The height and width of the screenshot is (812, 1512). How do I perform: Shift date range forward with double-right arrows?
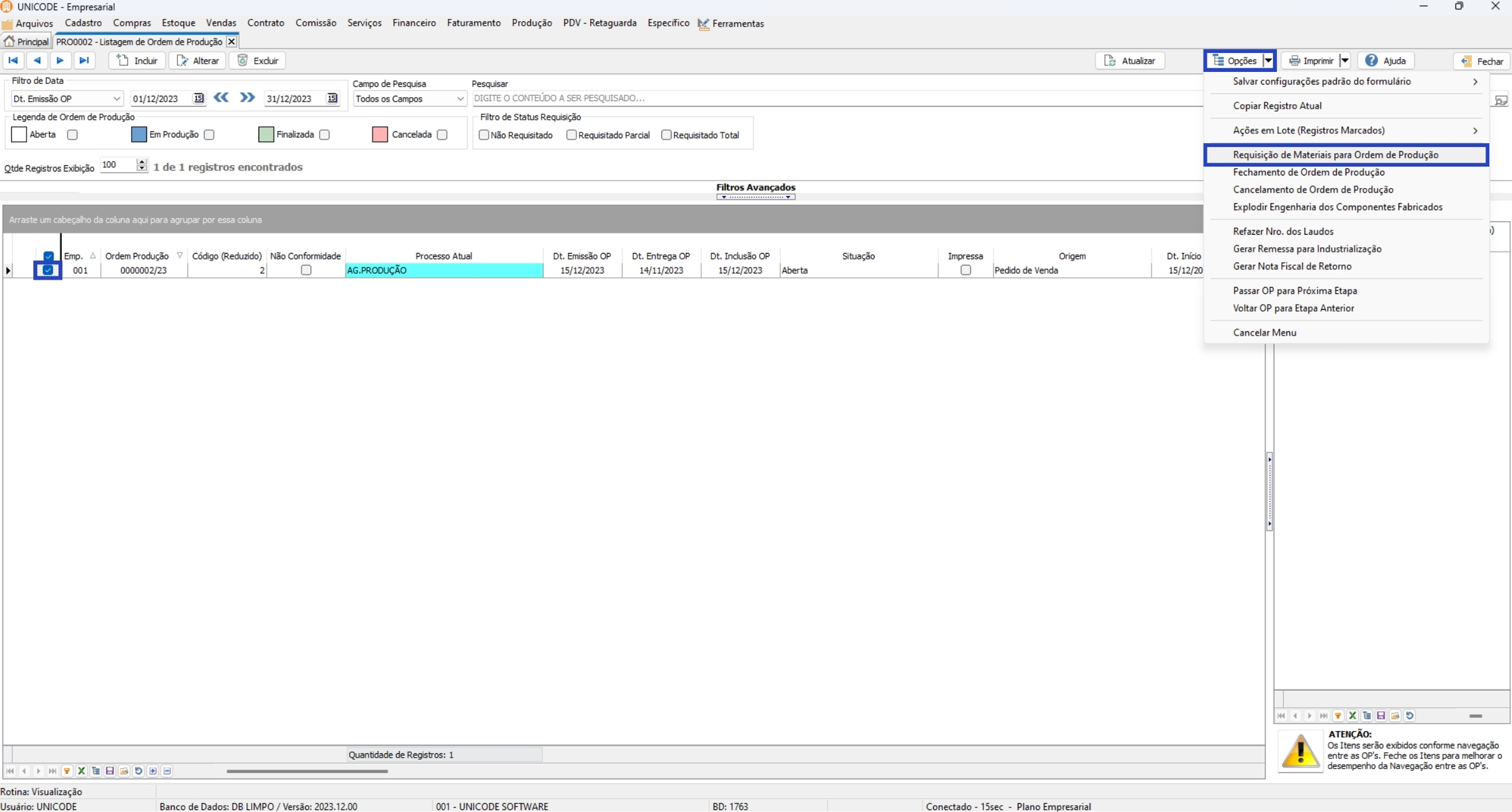tap(247, 98)
